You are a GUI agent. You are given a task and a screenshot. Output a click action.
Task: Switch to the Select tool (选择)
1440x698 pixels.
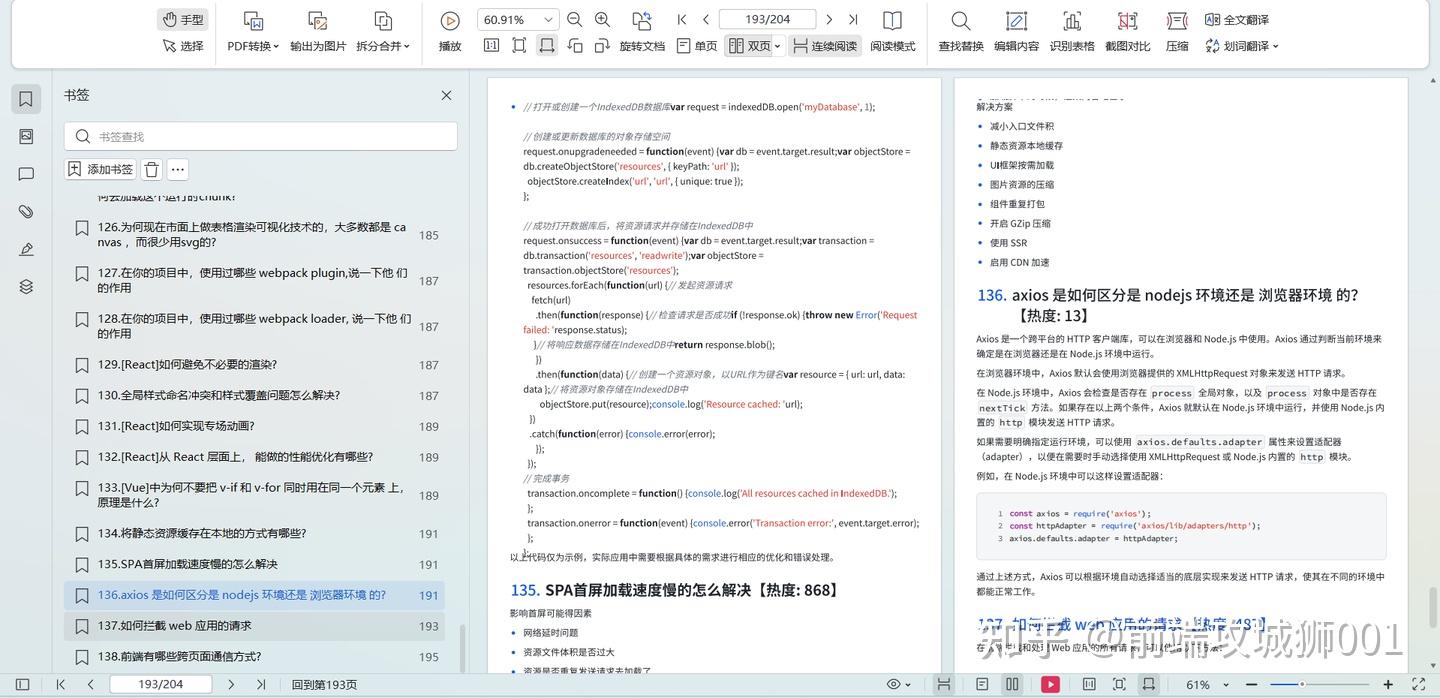coord(183,46)
